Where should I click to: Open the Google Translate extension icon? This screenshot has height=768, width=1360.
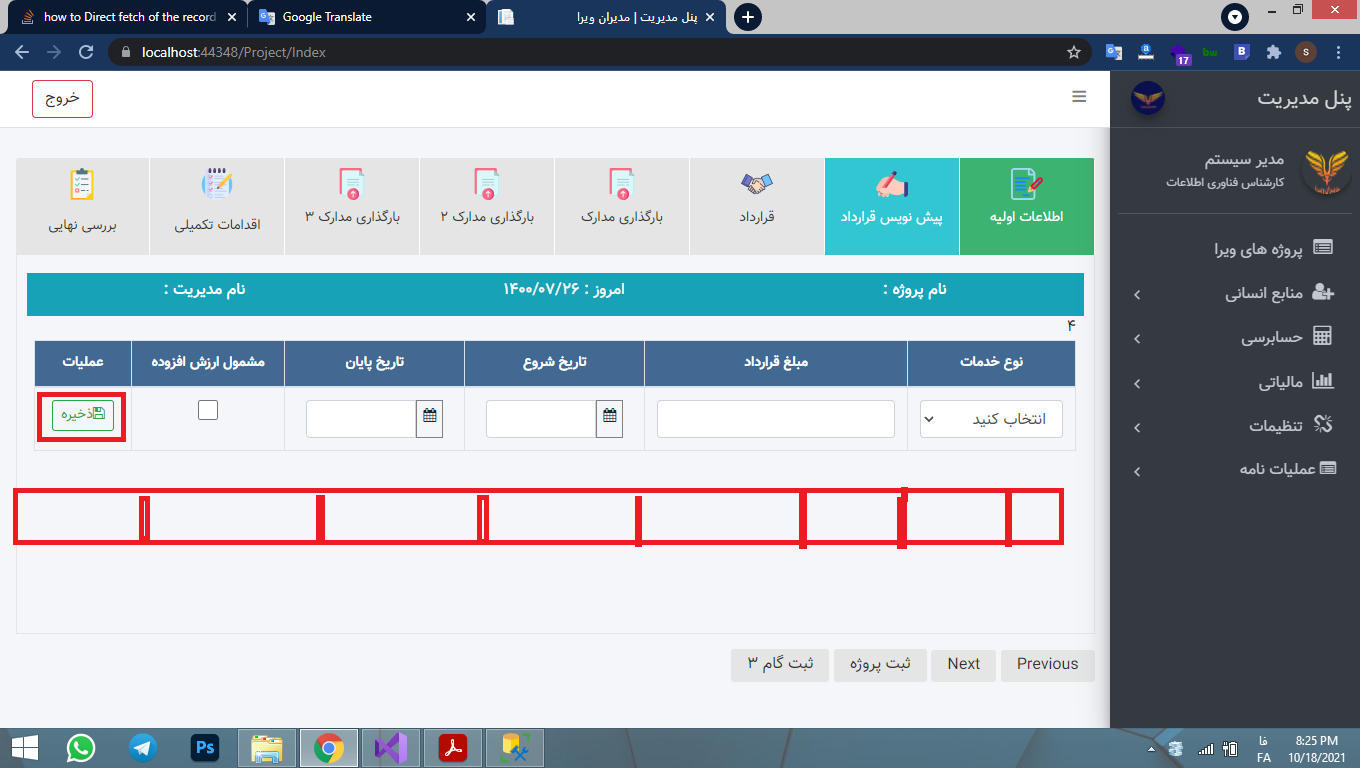coord(1114,52)
